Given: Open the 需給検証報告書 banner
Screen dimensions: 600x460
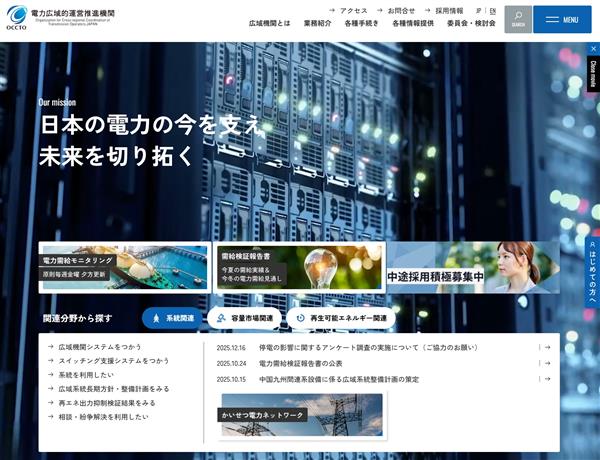Looking at the screenshot, I should (299, 268).
